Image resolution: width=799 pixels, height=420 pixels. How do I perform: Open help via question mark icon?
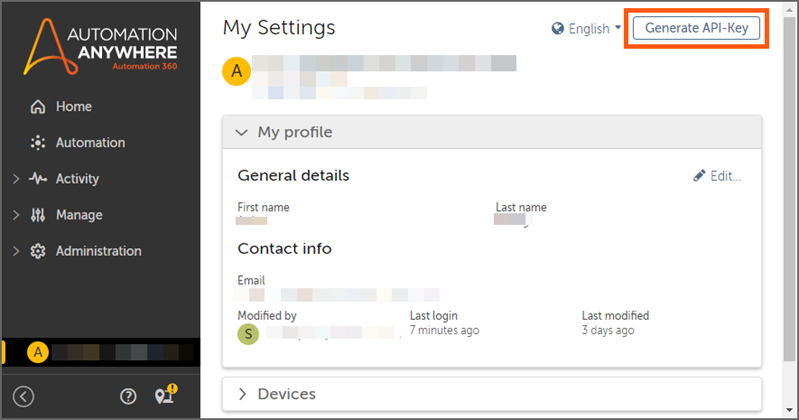[128, 396]
